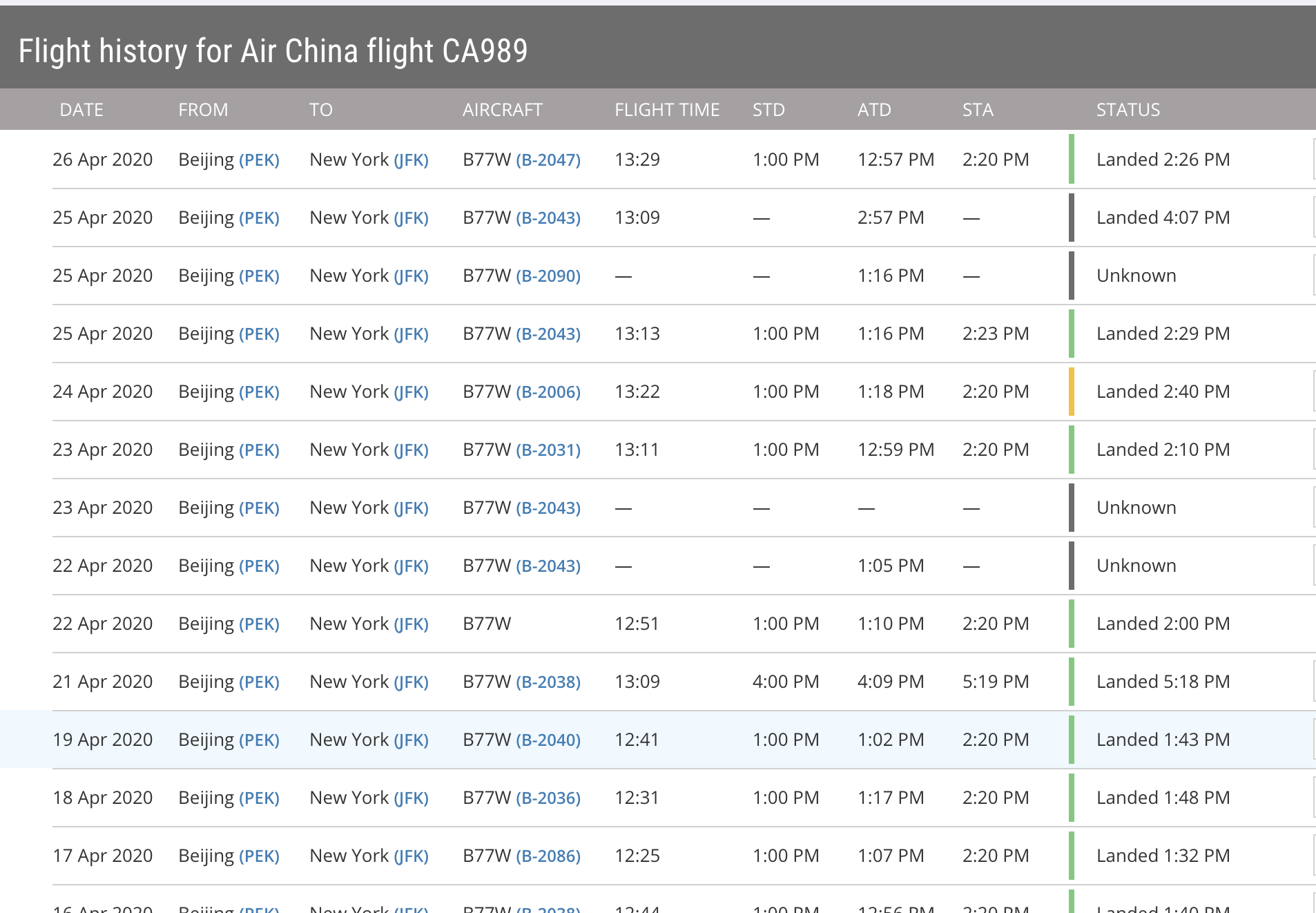Viewport: 1316px width, 913px height.
Task: Open PEK airport link in 26 Apr row
Action: point(259,160)
